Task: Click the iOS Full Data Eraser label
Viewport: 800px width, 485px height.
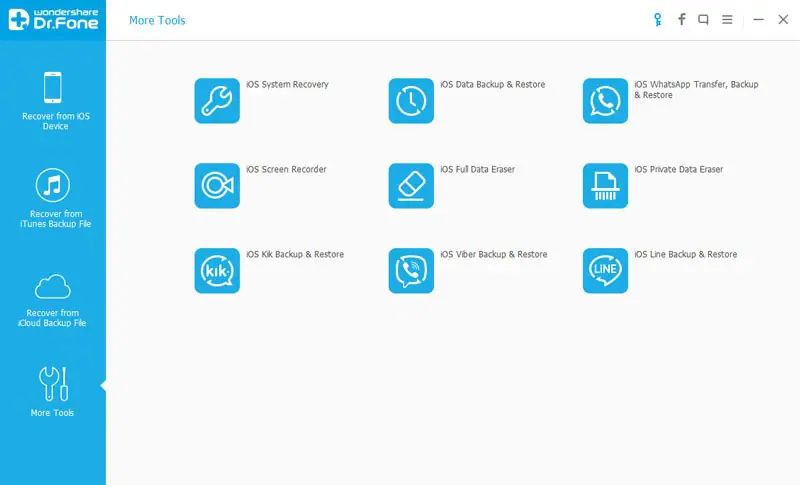Action: [x=478, y=169]
